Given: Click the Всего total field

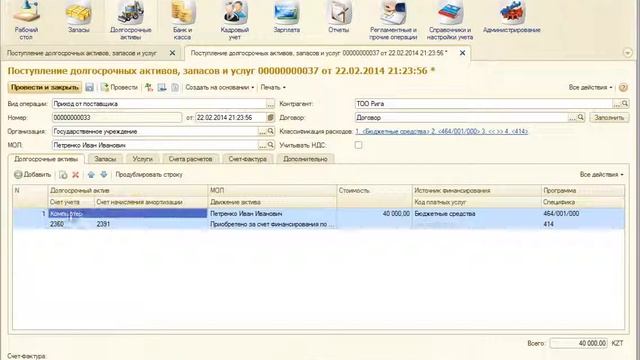Looking at the screenshot, I should (x=578, y=343).
